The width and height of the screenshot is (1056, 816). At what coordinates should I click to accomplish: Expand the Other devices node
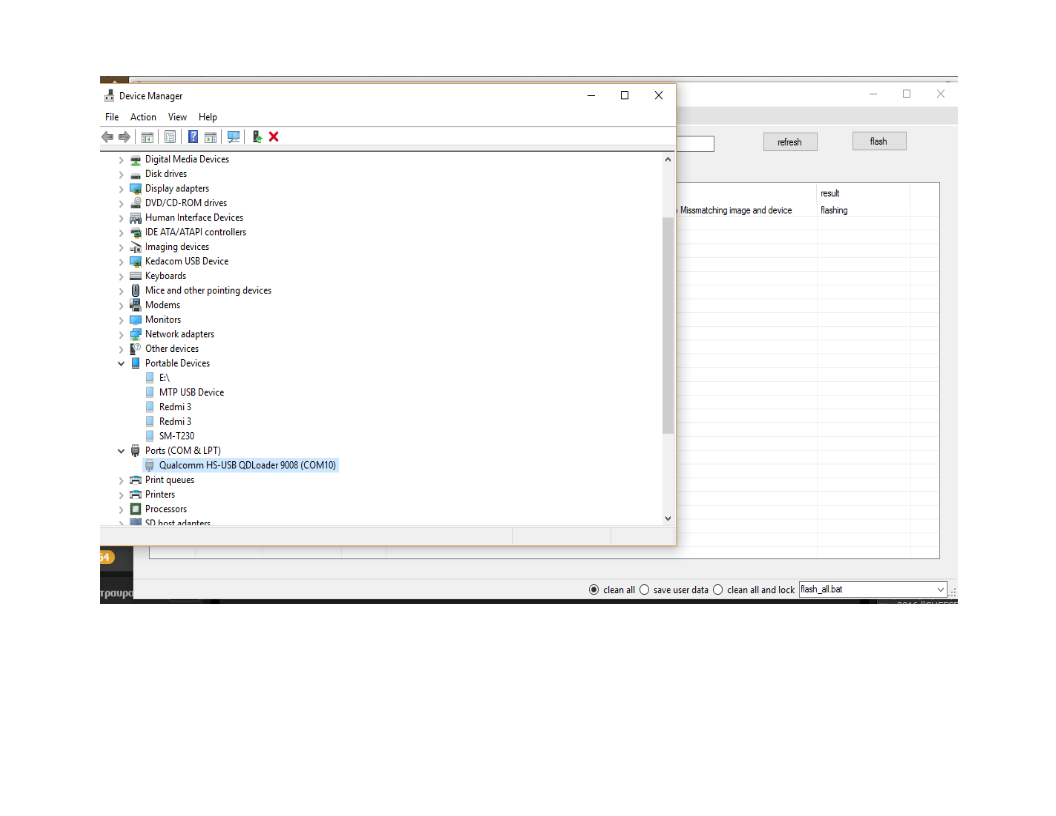pyautogui.click(x=121, y=349)
